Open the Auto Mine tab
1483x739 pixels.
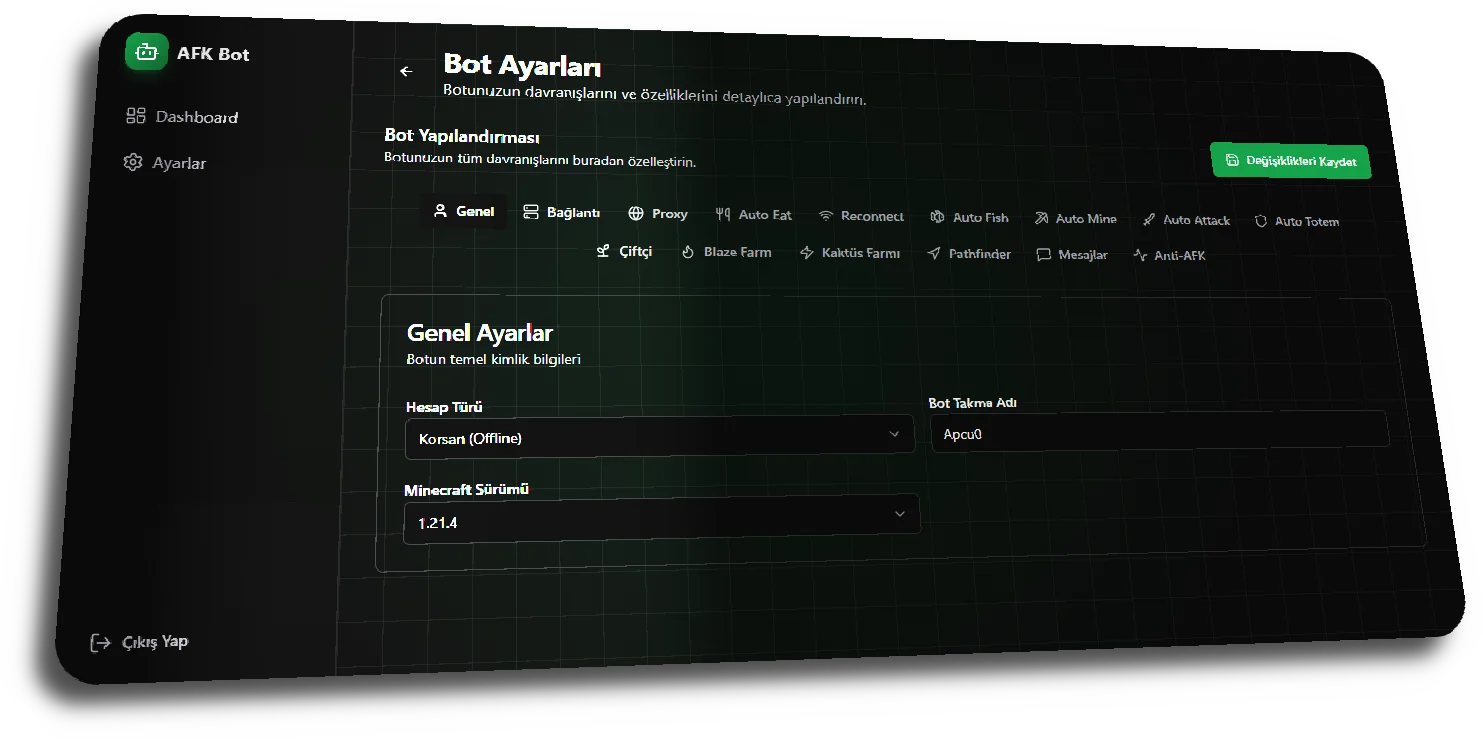tap(1076, 219)
